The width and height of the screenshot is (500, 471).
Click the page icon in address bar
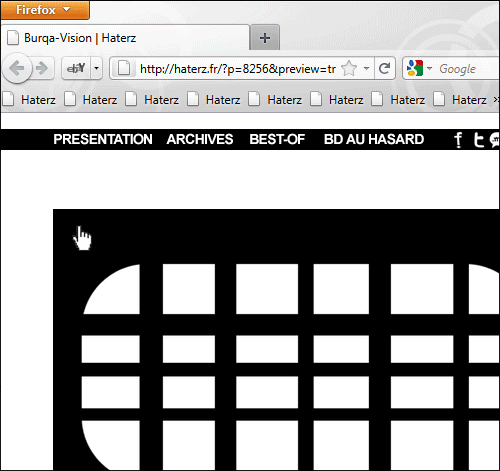[124, 69]
